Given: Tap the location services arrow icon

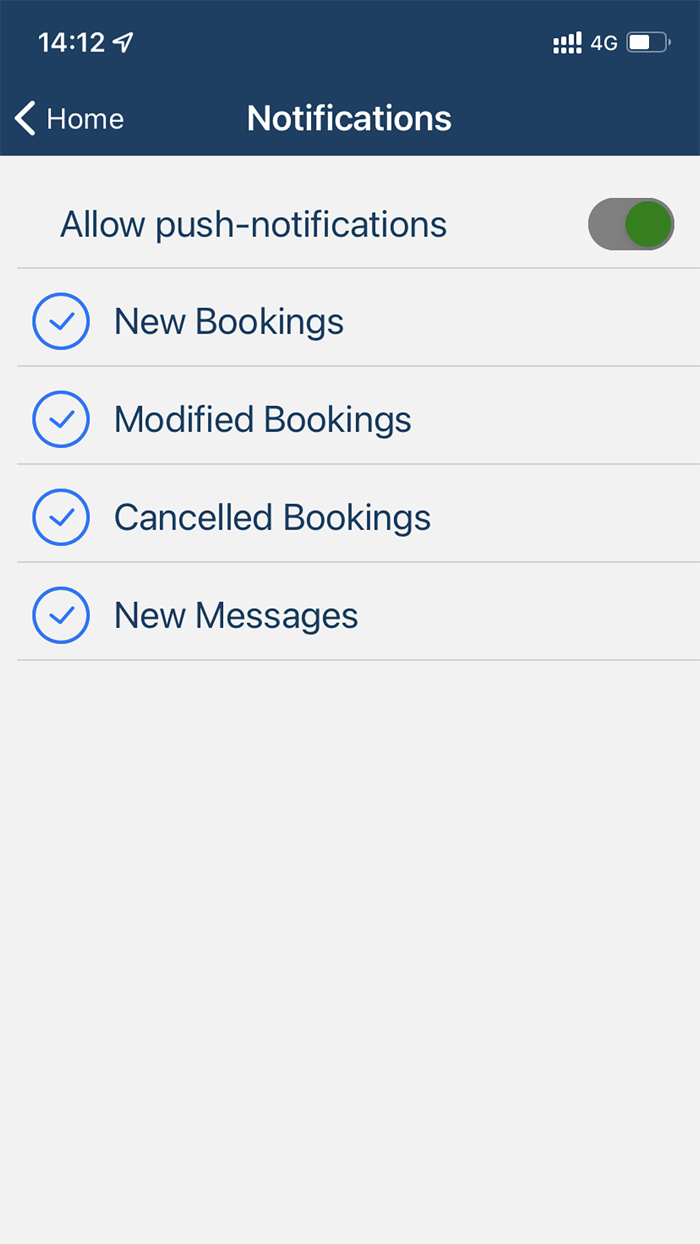Looking at the screenshot, I should (123, 42).
